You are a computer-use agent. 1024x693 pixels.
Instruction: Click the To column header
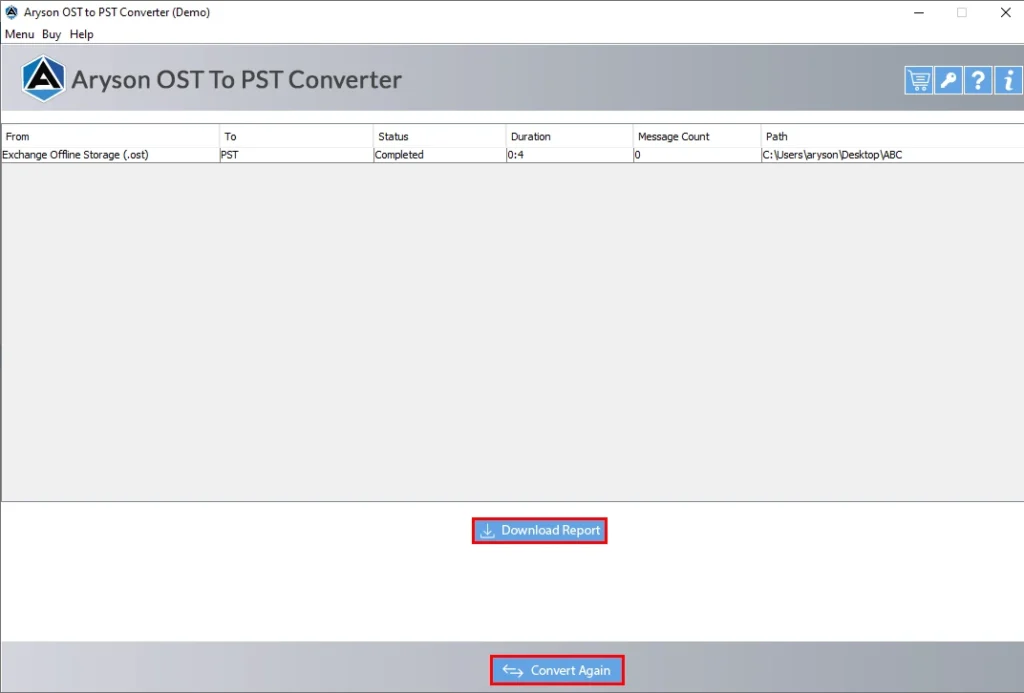click(297, 137)
